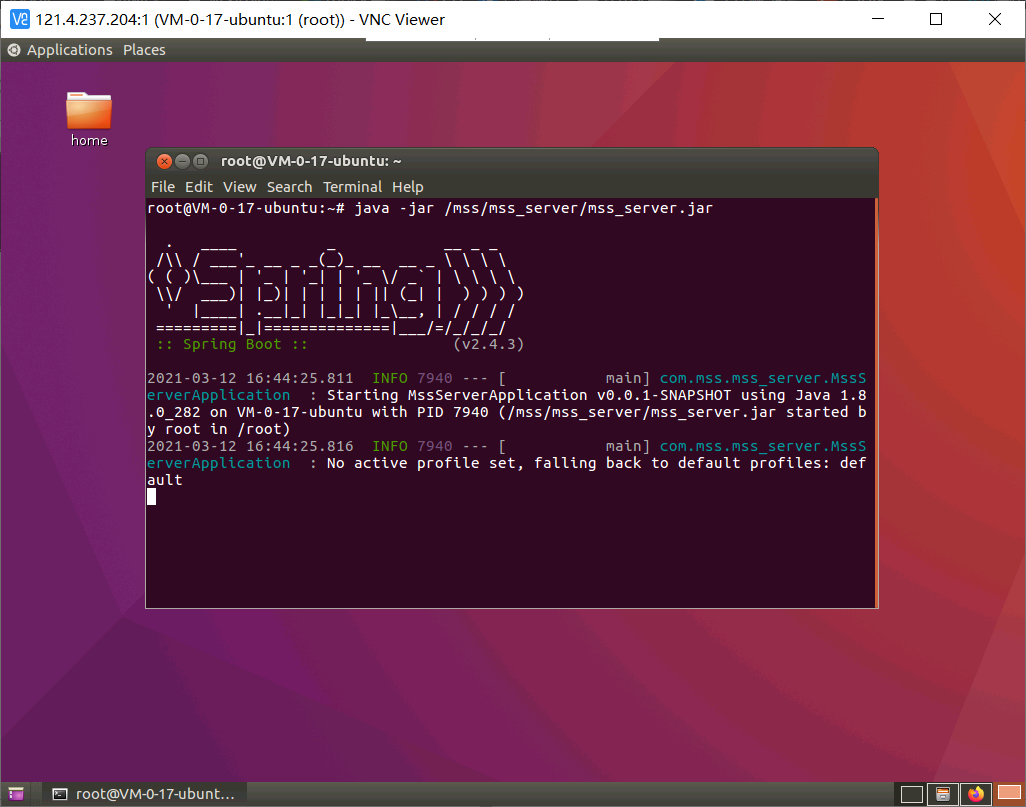Click the timestamp 2021-03-12 16:44:25.811
1026x807 pixels.
click(250, 378)
